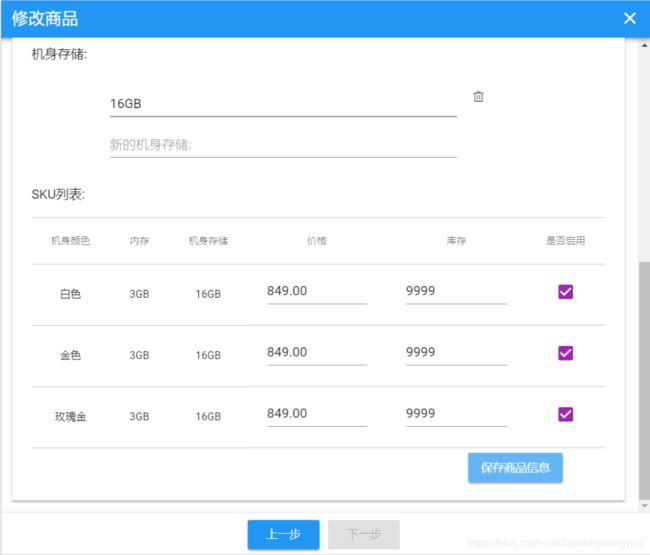Screen dimensions: 650x555
Task: Select the 机身颜色 column header
Action: (70, 241)
